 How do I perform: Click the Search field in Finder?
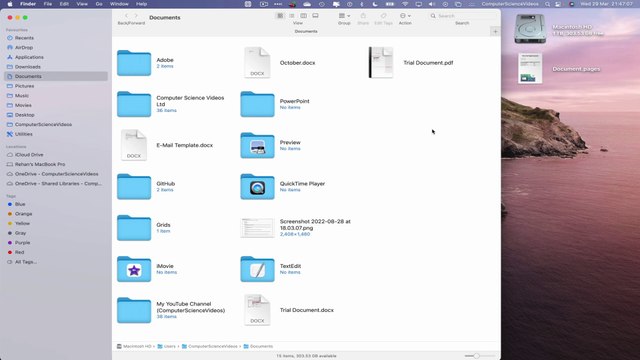point(461,16)
